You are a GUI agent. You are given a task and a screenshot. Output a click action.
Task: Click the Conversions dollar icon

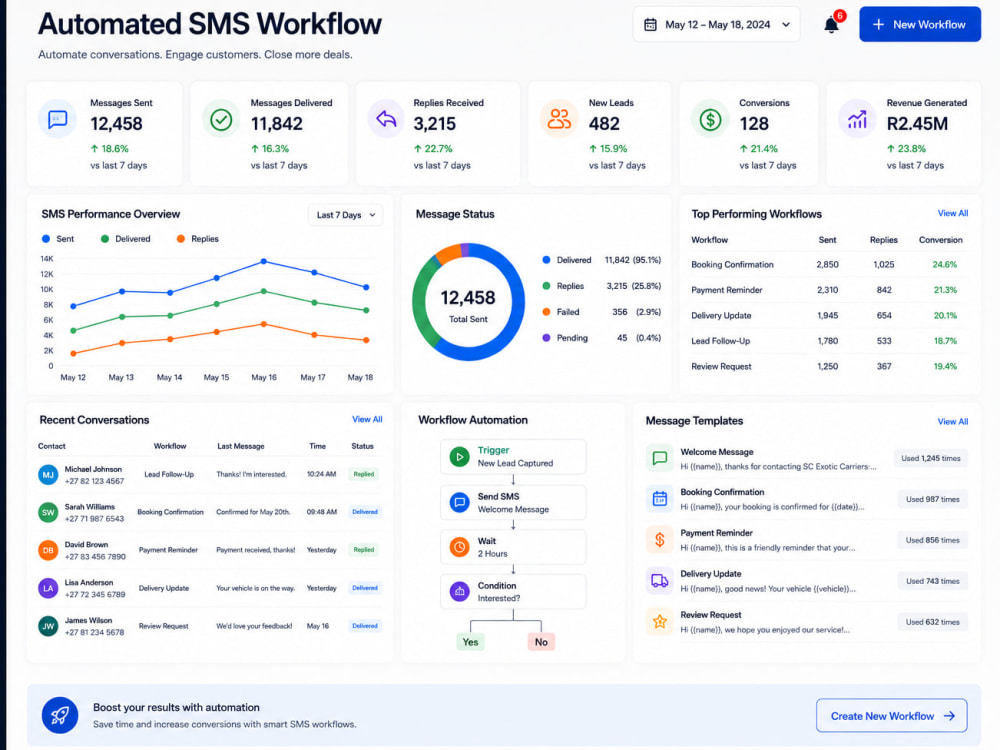pyautogui.click(x=710, y=119)
